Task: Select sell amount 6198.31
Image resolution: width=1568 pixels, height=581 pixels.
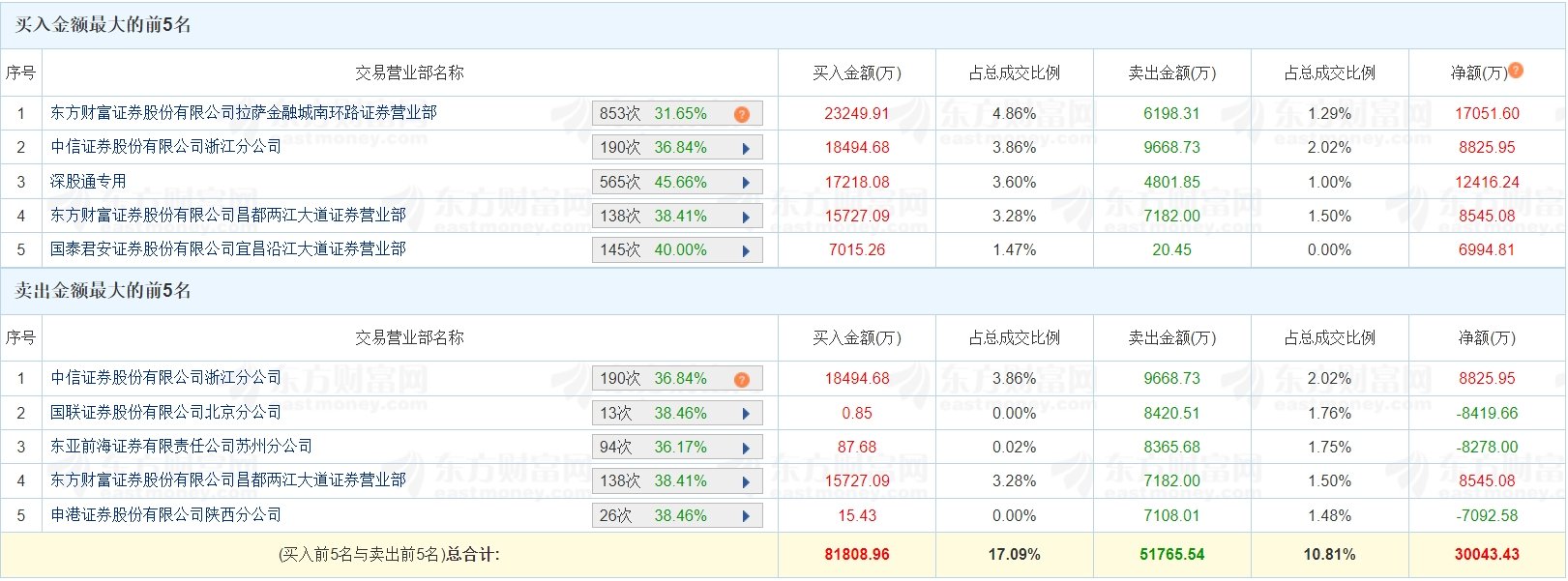Action: pos(1172,114)
